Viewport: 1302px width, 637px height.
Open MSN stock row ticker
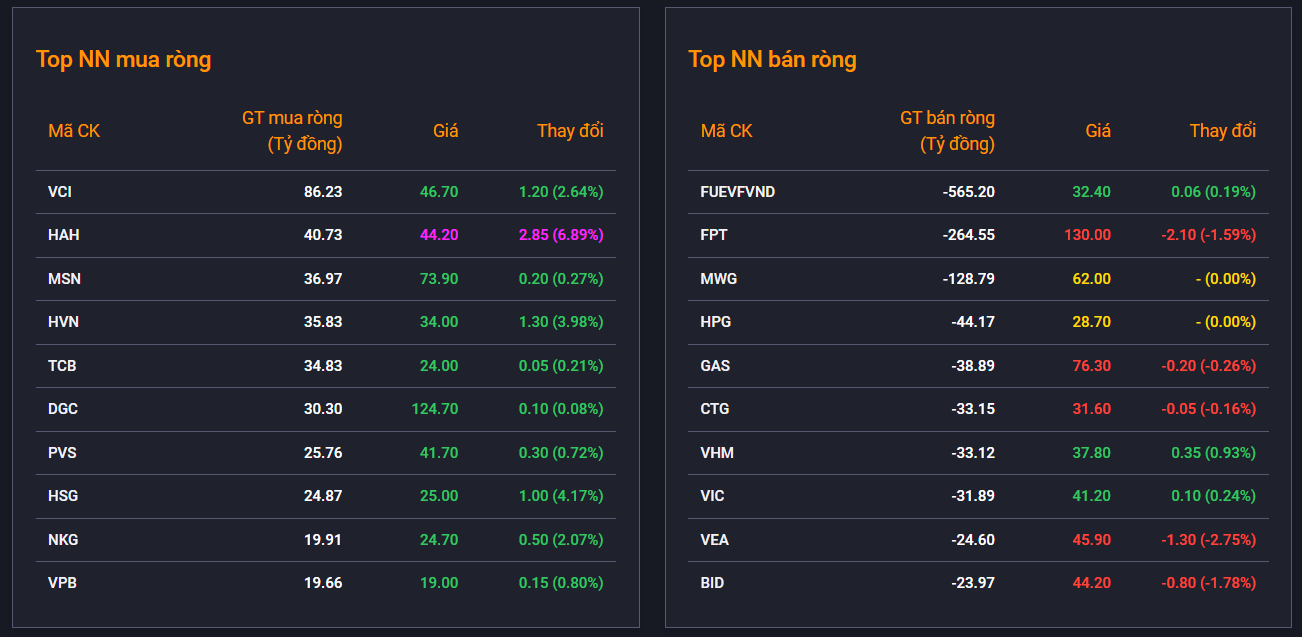tap(64, 279)
